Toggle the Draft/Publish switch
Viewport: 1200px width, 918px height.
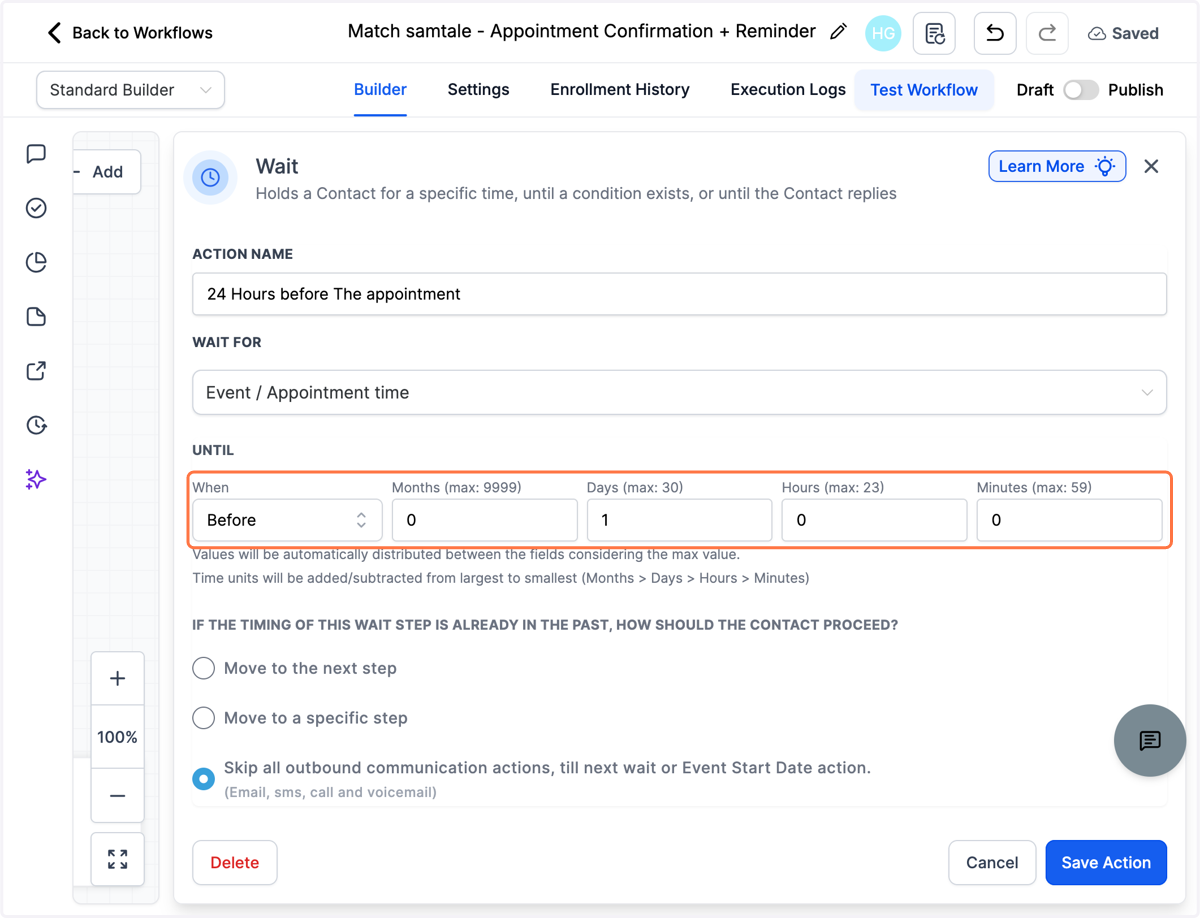click(1080, 90)
